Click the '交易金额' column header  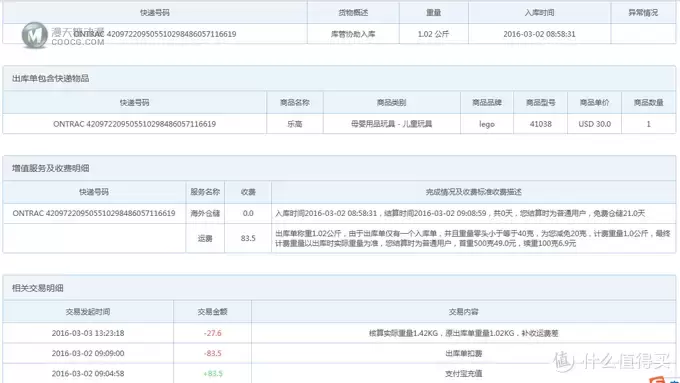pyautogui.click(x=212, y=311)
